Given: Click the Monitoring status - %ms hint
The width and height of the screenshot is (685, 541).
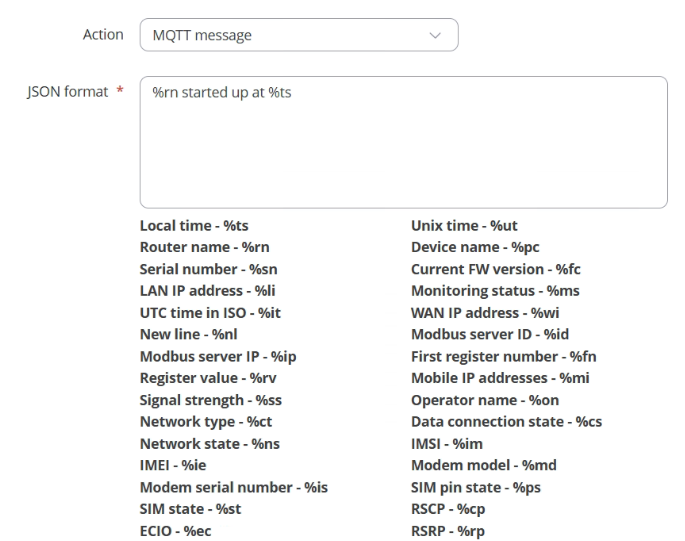Looking at the screenshot, I should 495,291.
